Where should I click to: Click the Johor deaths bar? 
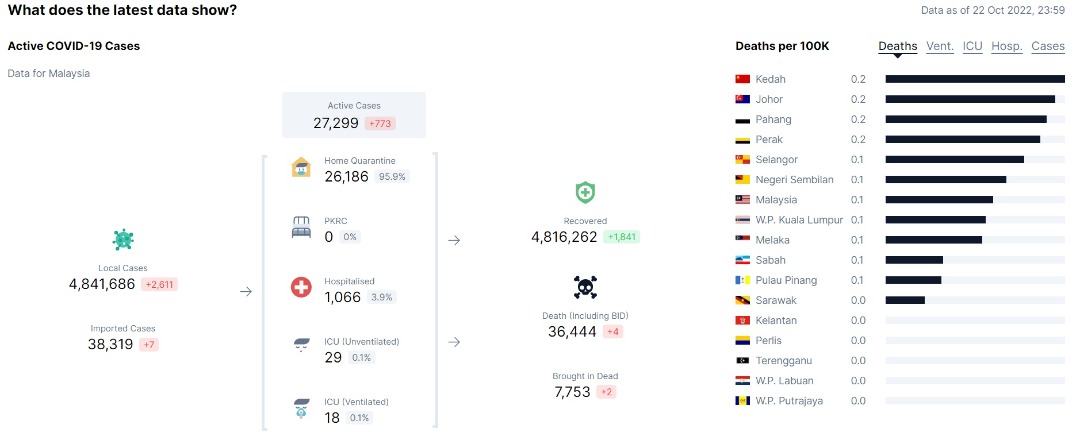tap(970, 99)
